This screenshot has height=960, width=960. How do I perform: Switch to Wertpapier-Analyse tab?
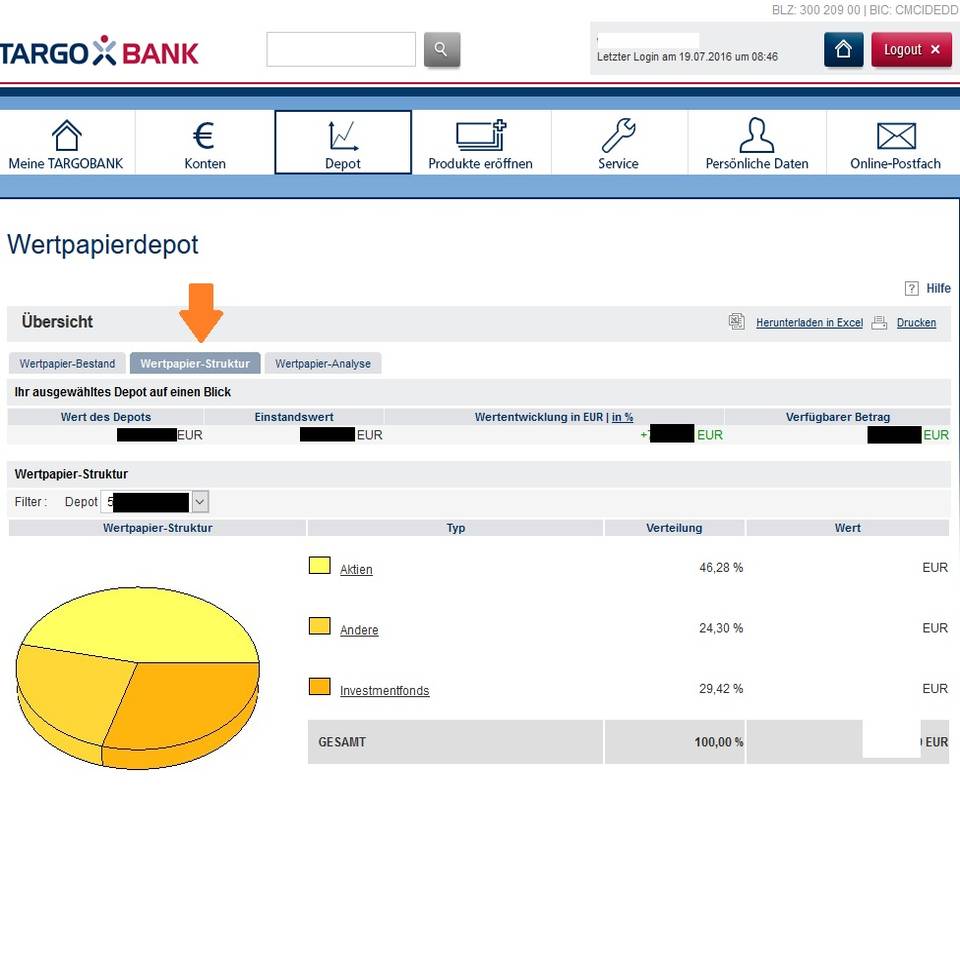[323, 364]
